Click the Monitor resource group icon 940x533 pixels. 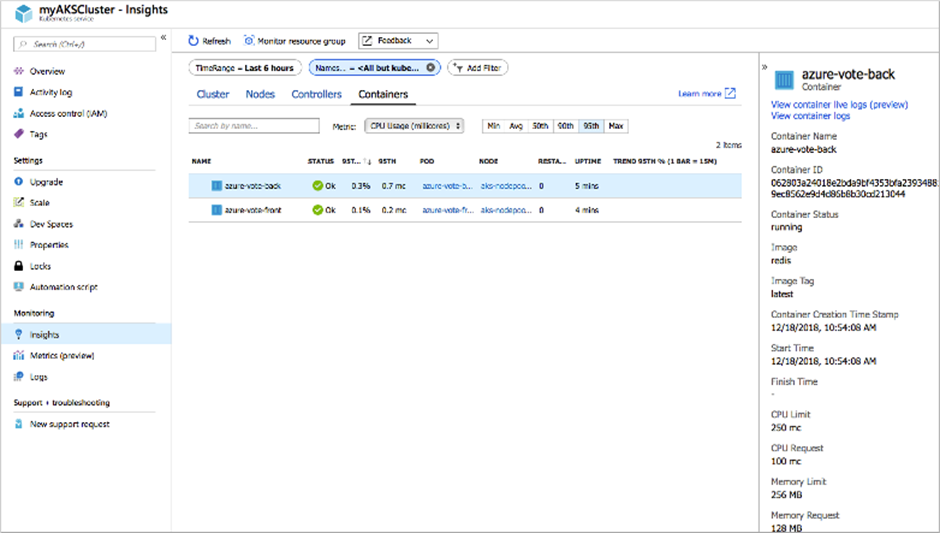click(x=249, y=41)
